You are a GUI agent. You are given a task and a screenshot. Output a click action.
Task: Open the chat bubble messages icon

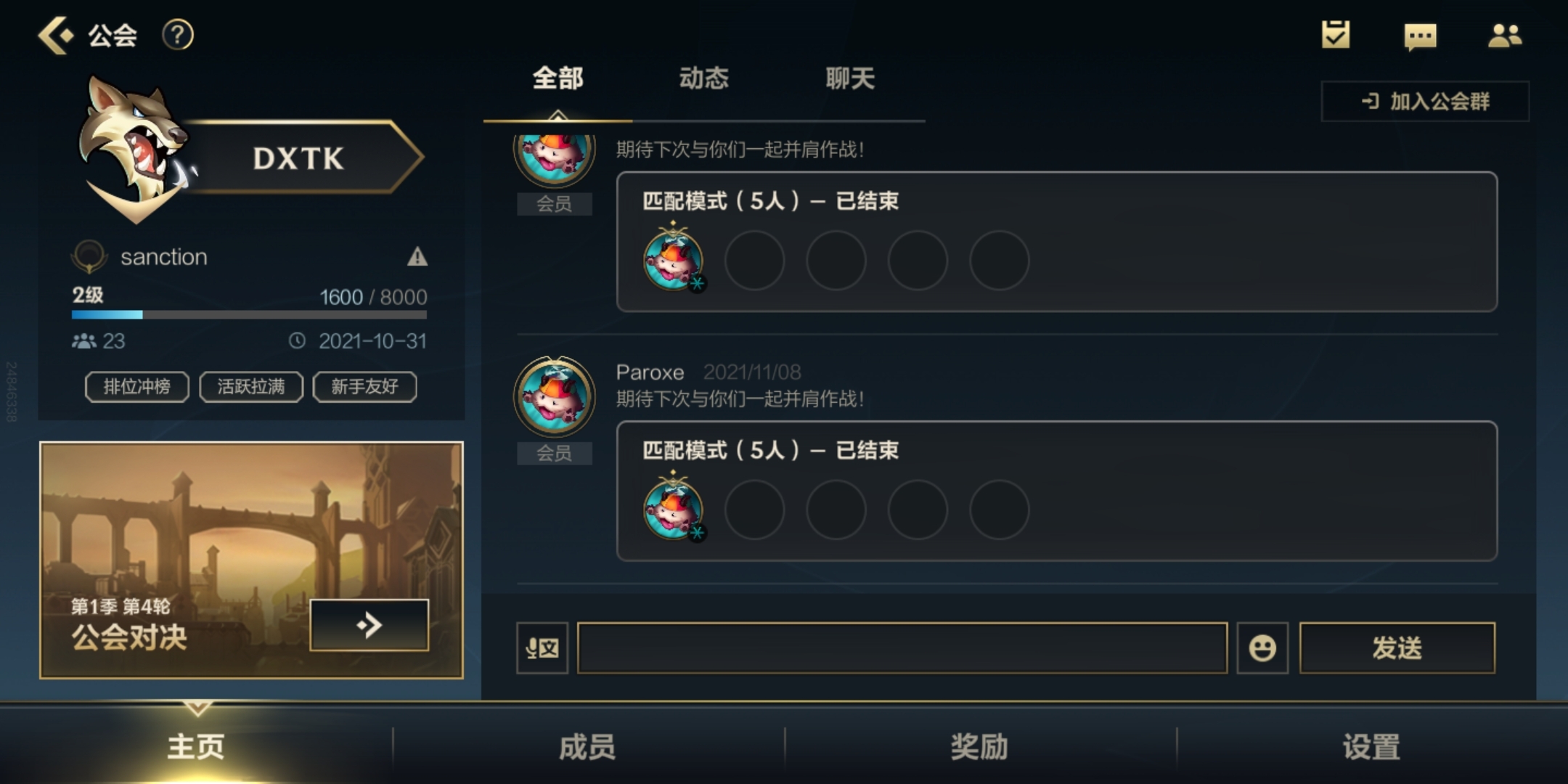[1420, 36]
